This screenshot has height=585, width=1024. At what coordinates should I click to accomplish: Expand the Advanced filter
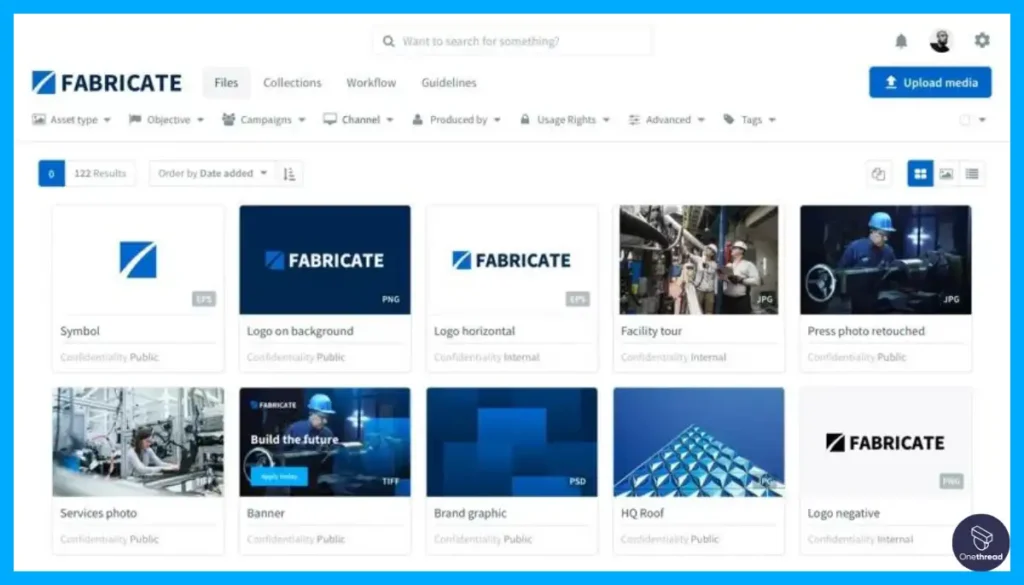pyautogui.click(x=667, y=119)
